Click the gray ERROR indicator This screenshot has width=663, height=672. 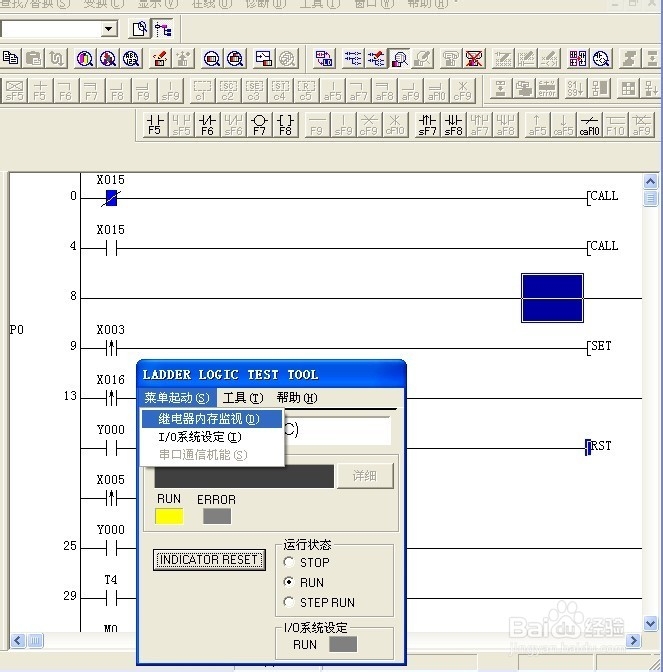[x=217, y=516]
